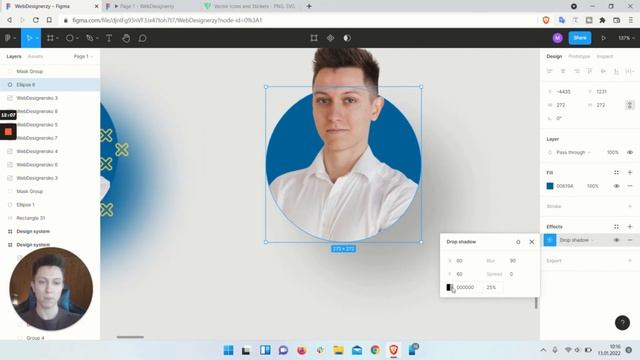Click the Create component icon
Viewport: 640px width, 360px height.
[330, 38]
